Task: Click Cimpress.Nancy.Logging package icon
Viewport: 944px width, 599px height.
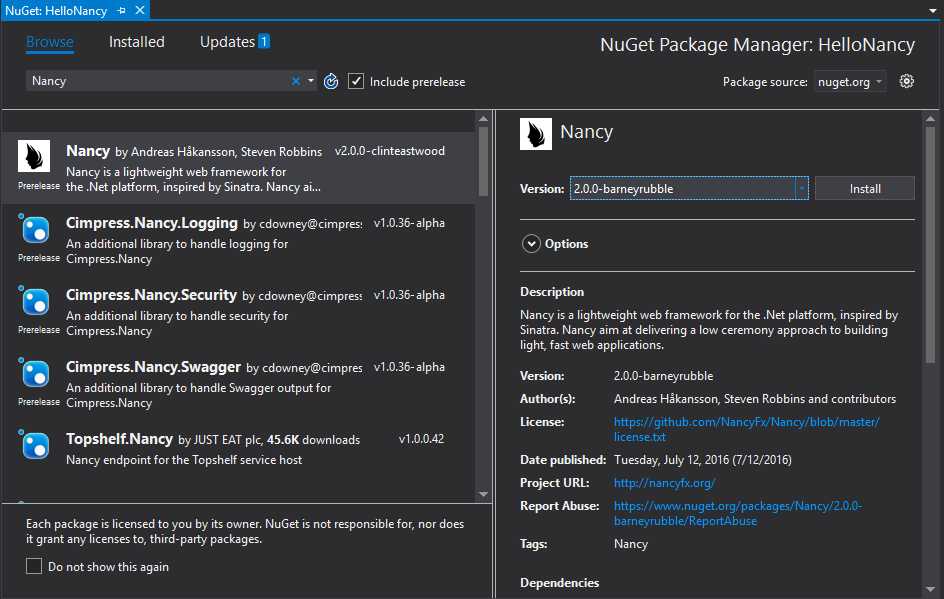Action: 35,229
